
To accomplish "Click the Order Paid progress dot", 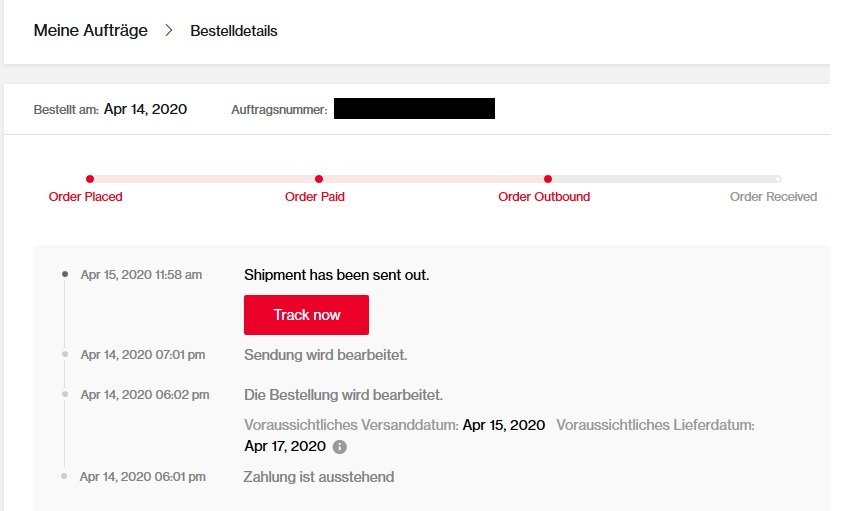I will tap(319, 179).
